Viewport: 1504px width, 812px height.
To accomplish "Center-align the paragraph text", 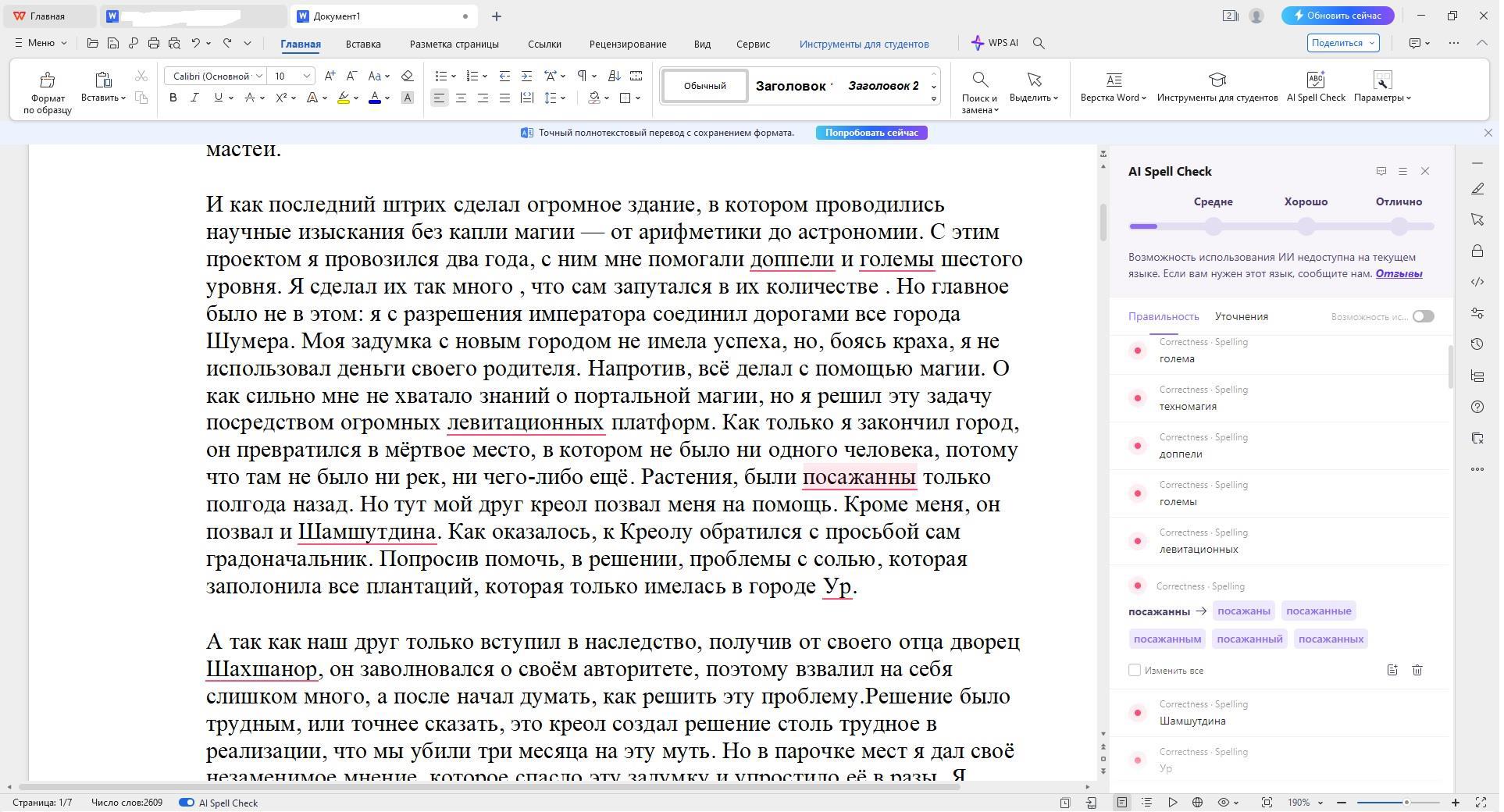I will click(x=462, y=98).
